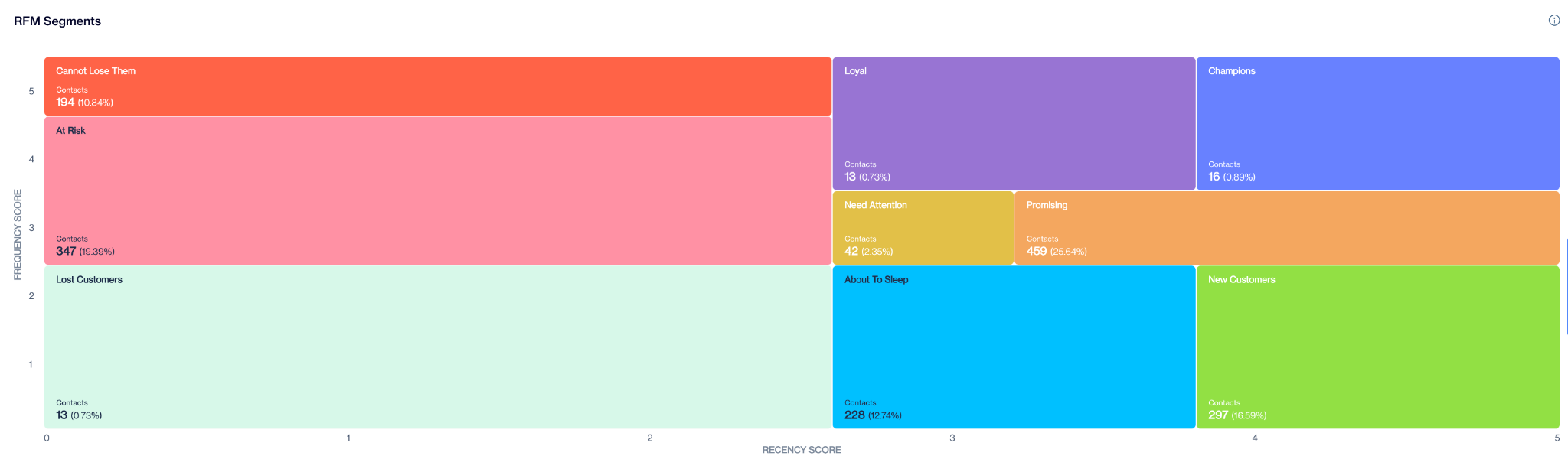The width and height of the screenshot is (1568, 472).
Task: Open the pink At Risk segment
Action: coord(437,190)
